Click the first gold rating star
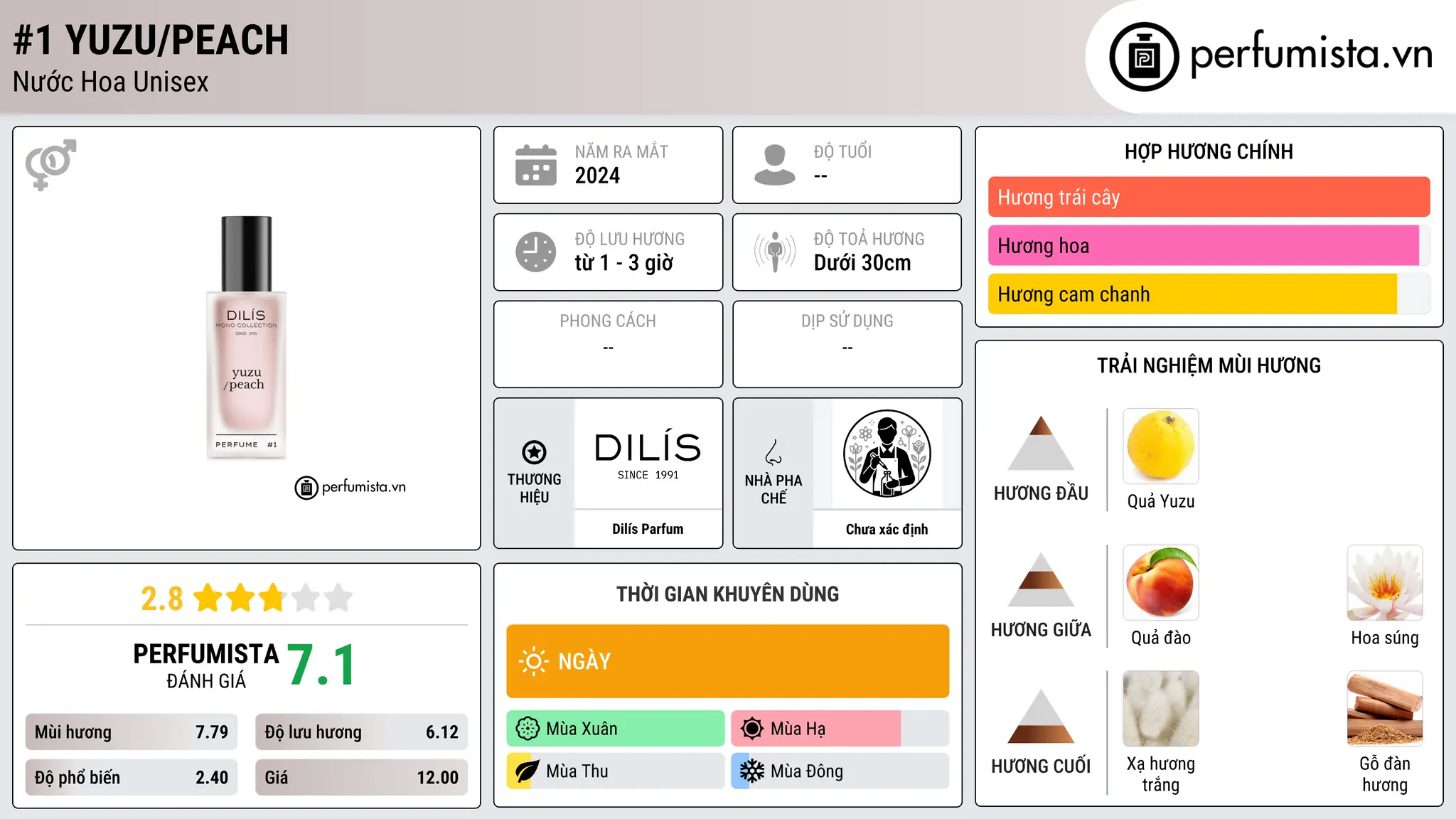Image resolution: width=1456 pixels, height=819 pixels. 208,598
